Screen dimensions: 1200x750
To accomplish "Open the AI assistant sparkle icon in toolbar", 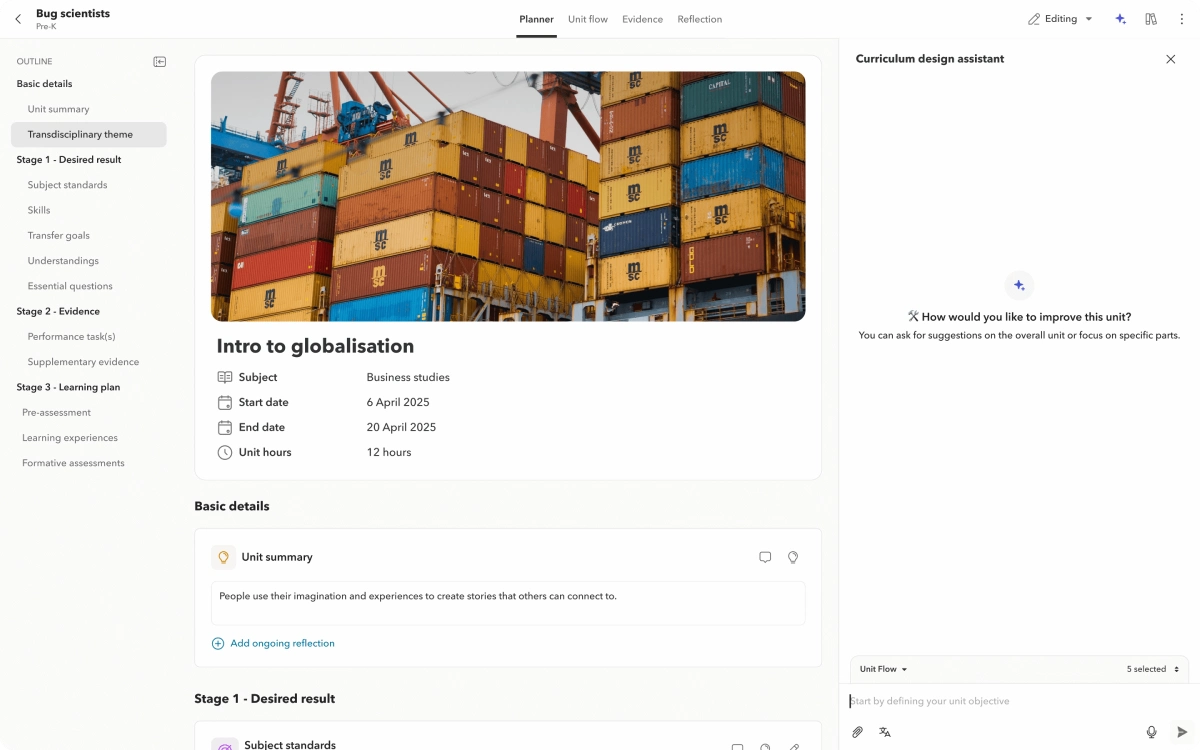I will 1120,18.
